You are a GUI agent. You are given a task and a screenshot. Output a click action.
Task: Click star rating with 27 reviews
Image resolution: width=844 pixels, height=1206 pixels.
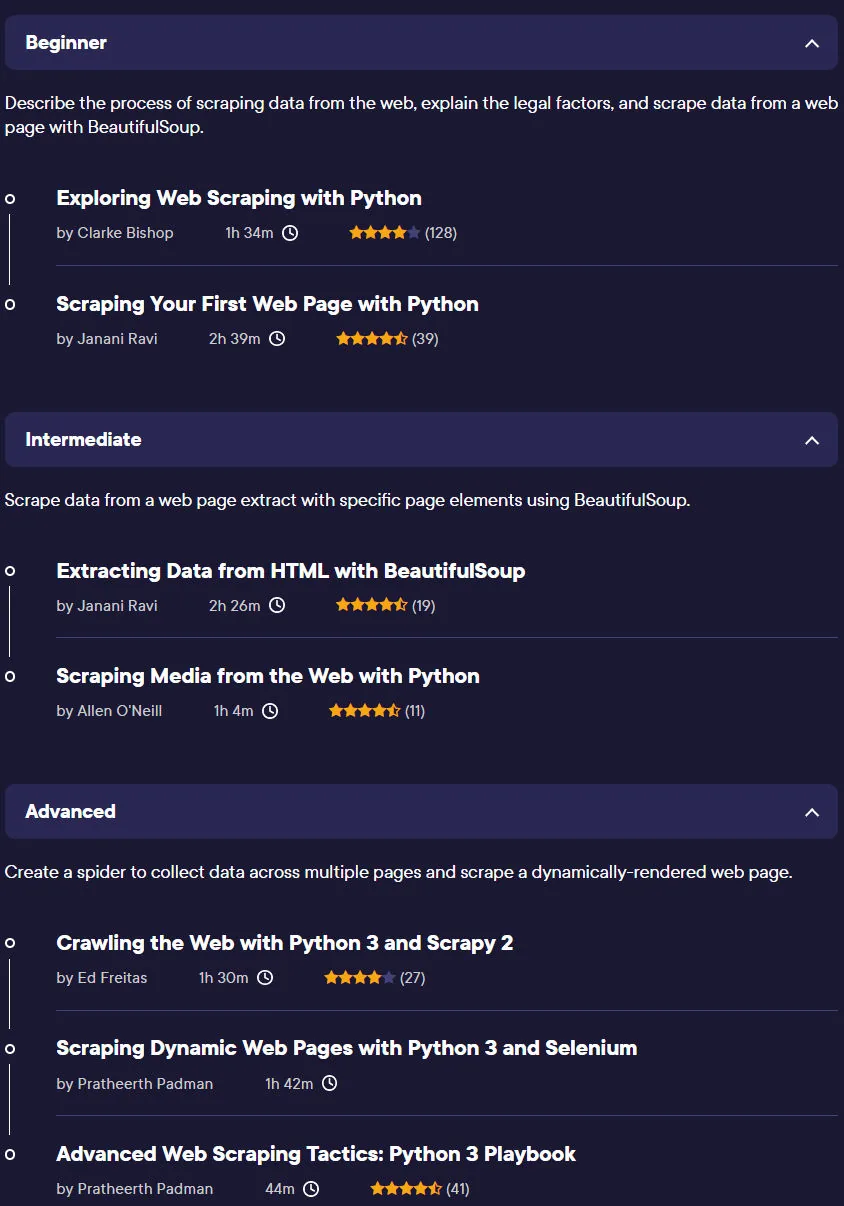(x=360, y=978)
